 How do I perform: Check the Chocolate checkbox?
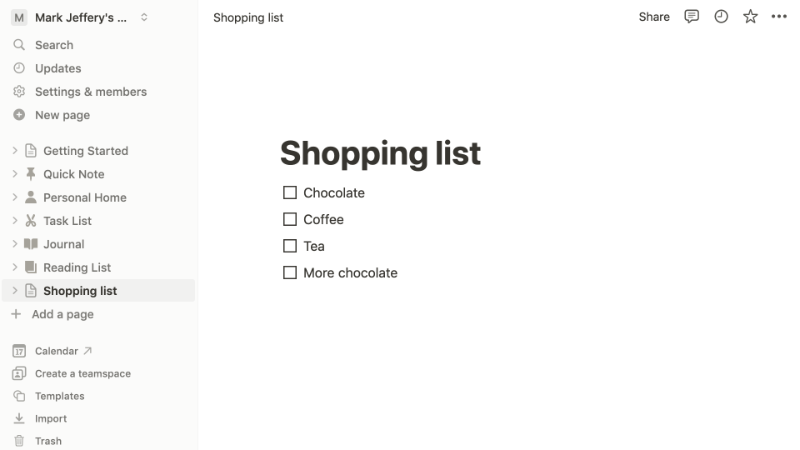click(x=290, y=193)
